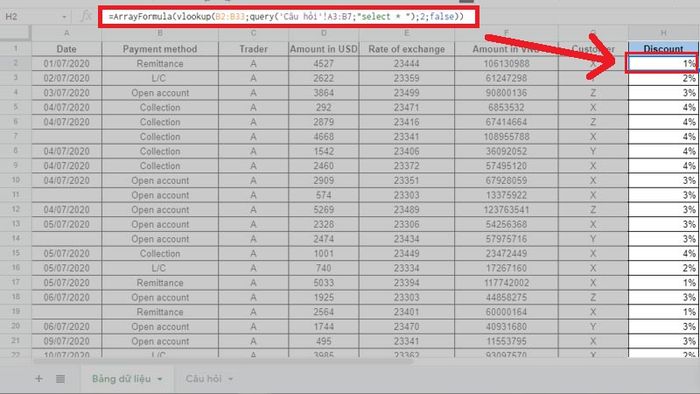The image size is (700, 394).
Task: Open the Bảng dữ liệu tab dropdown arrow
Action: click(160, 379)
